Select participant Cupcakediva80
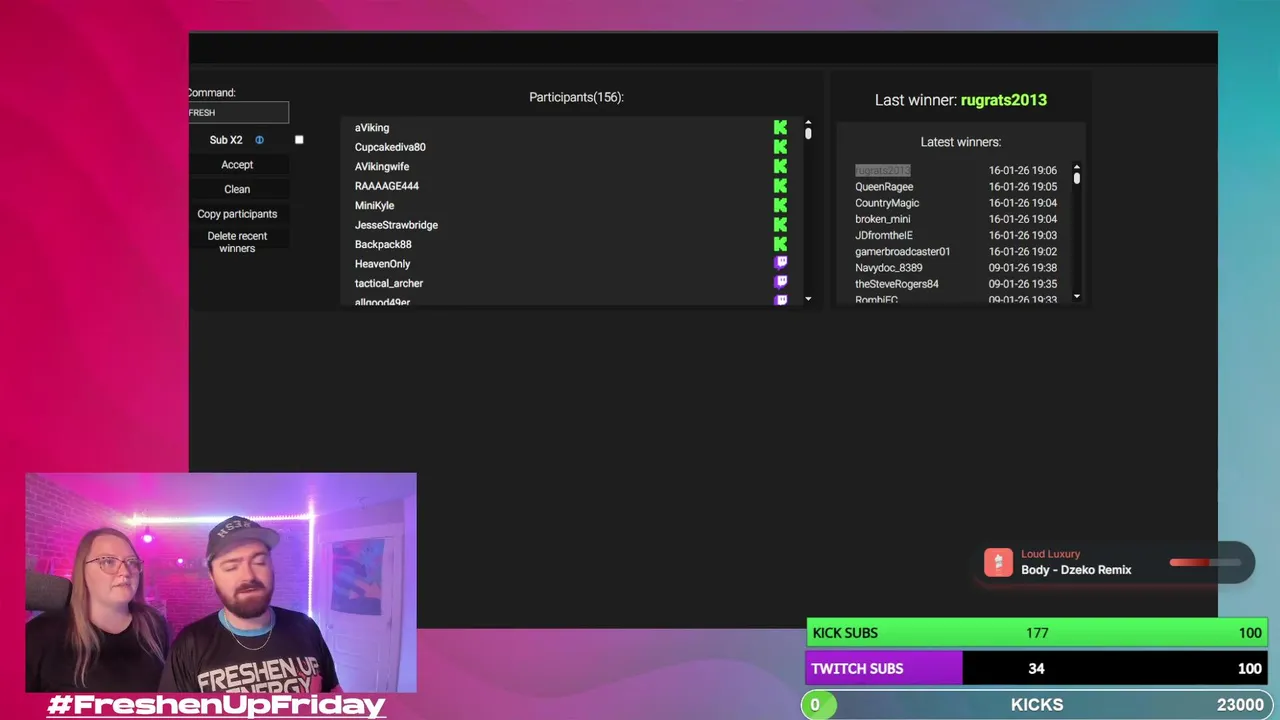The width and height of the screenshot is (1280, 720). 390,147
